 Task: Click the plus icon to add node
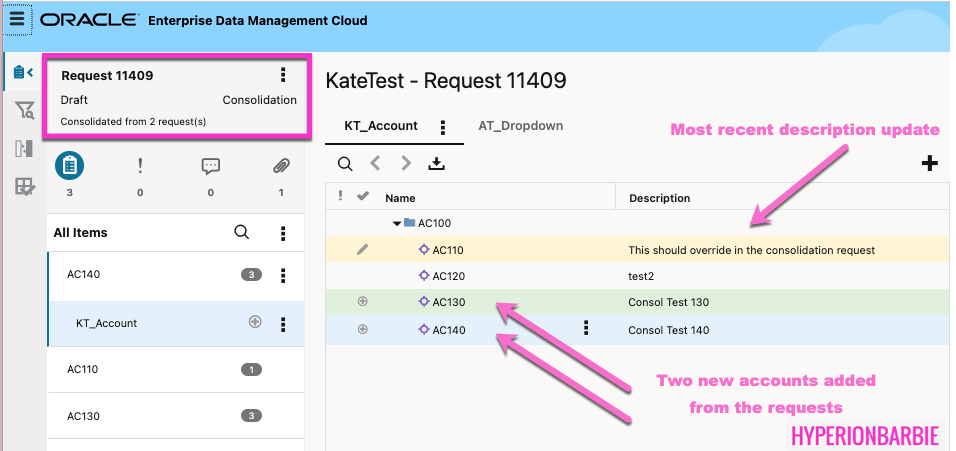point(929,164)
